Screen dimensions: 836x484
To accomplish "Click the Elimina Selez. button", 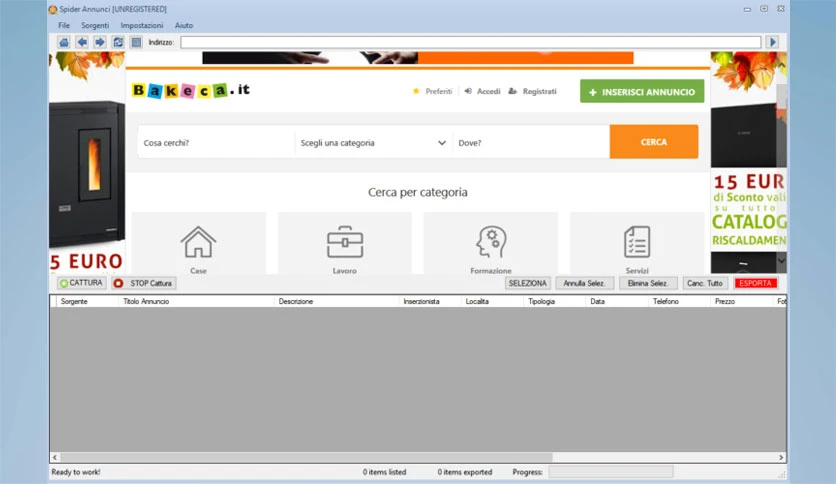I will tap(648, 283).
